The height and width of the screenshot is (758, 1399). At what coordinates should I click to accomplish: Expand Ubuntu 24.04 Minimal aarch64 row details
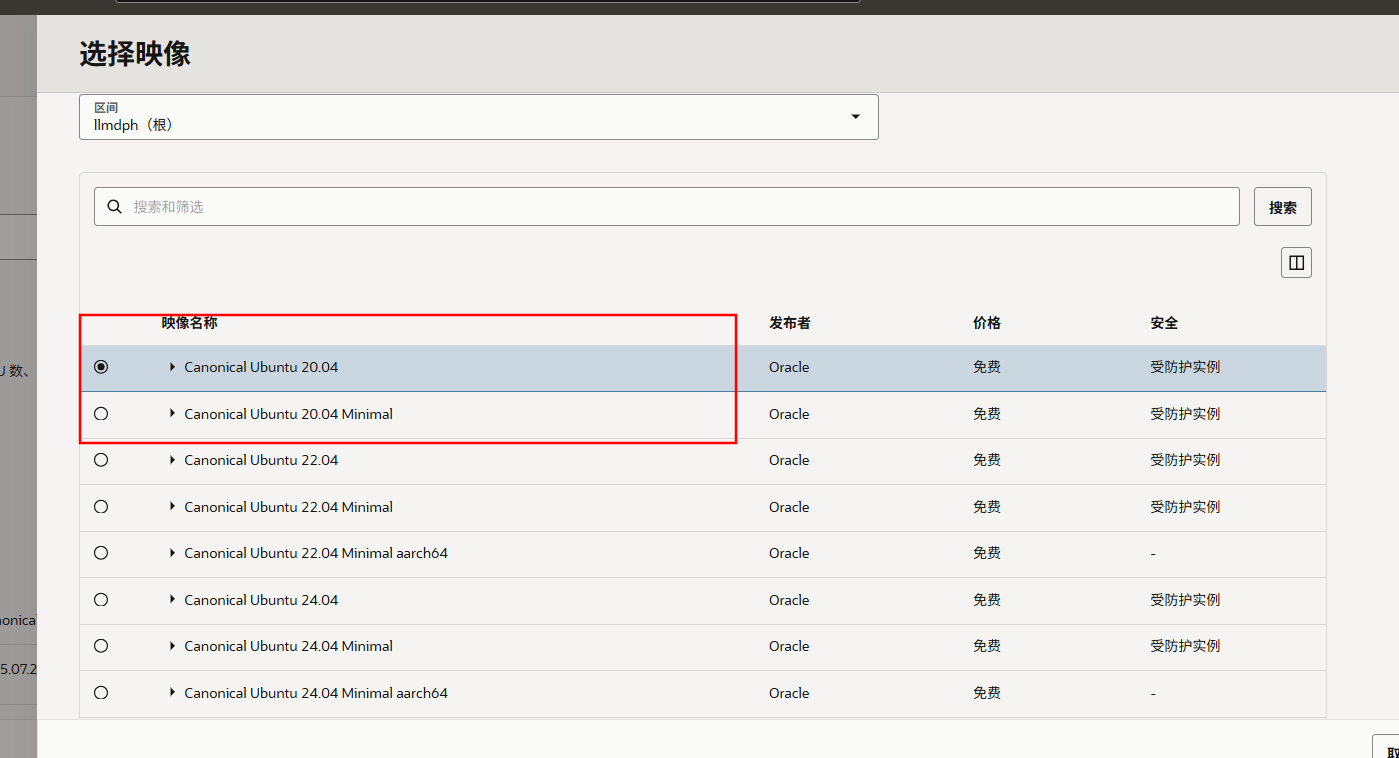[x=172, y=693]
